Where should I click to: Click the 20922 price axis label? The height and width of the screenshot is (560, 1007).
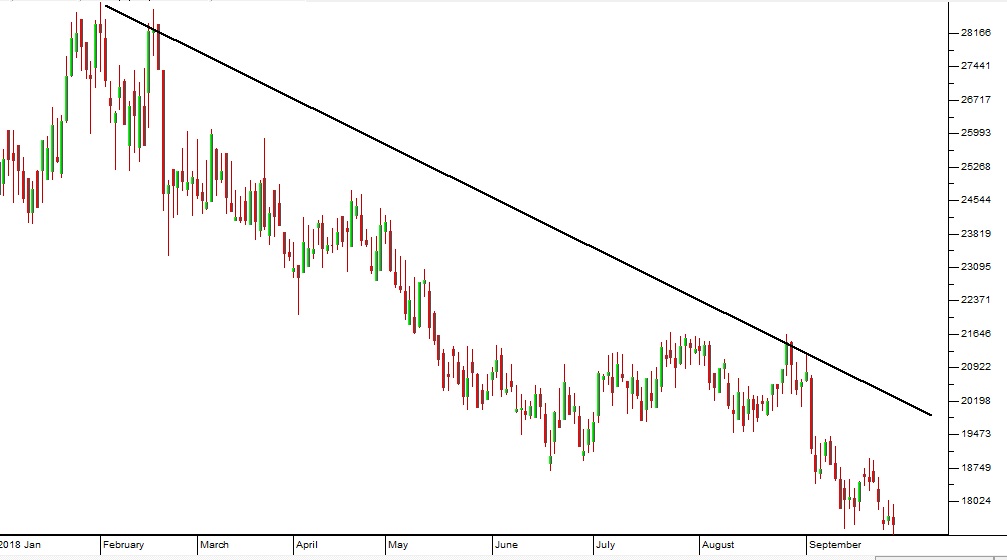click(976, 367)
